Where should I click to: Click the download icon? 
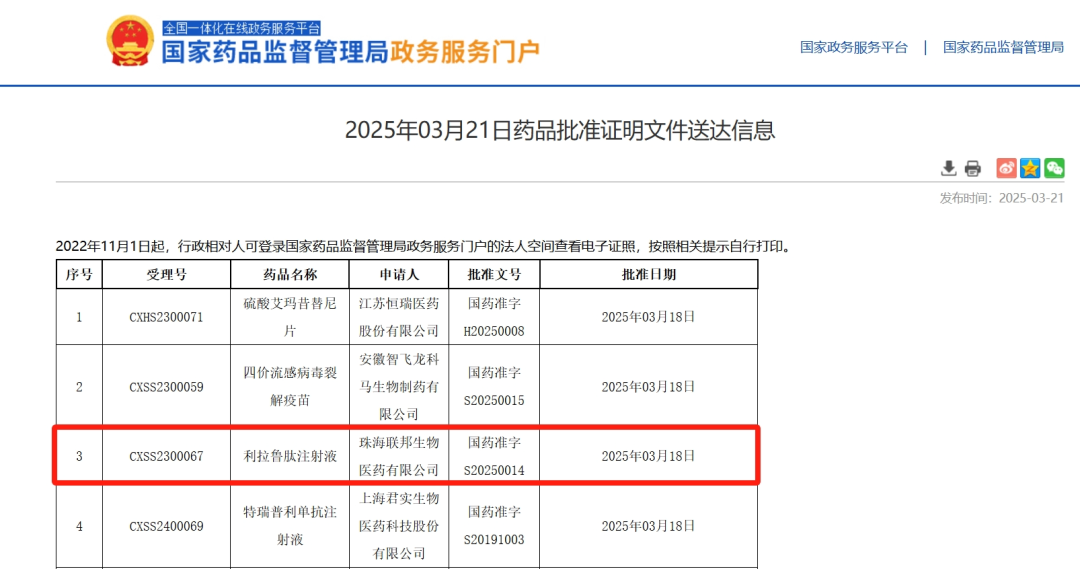click(x=948, y=168)
